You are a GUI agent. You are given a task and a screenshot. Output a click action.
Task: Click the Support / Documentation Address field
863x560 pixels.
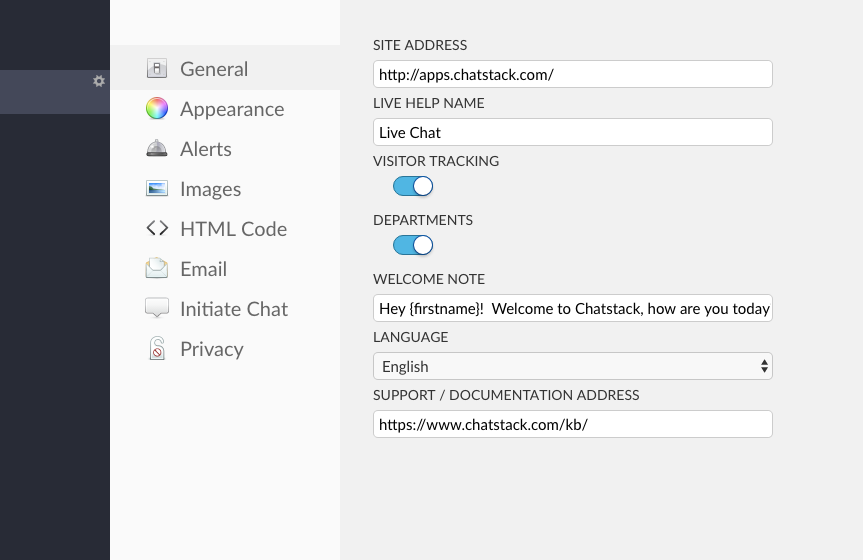click(x=573, y=424)
